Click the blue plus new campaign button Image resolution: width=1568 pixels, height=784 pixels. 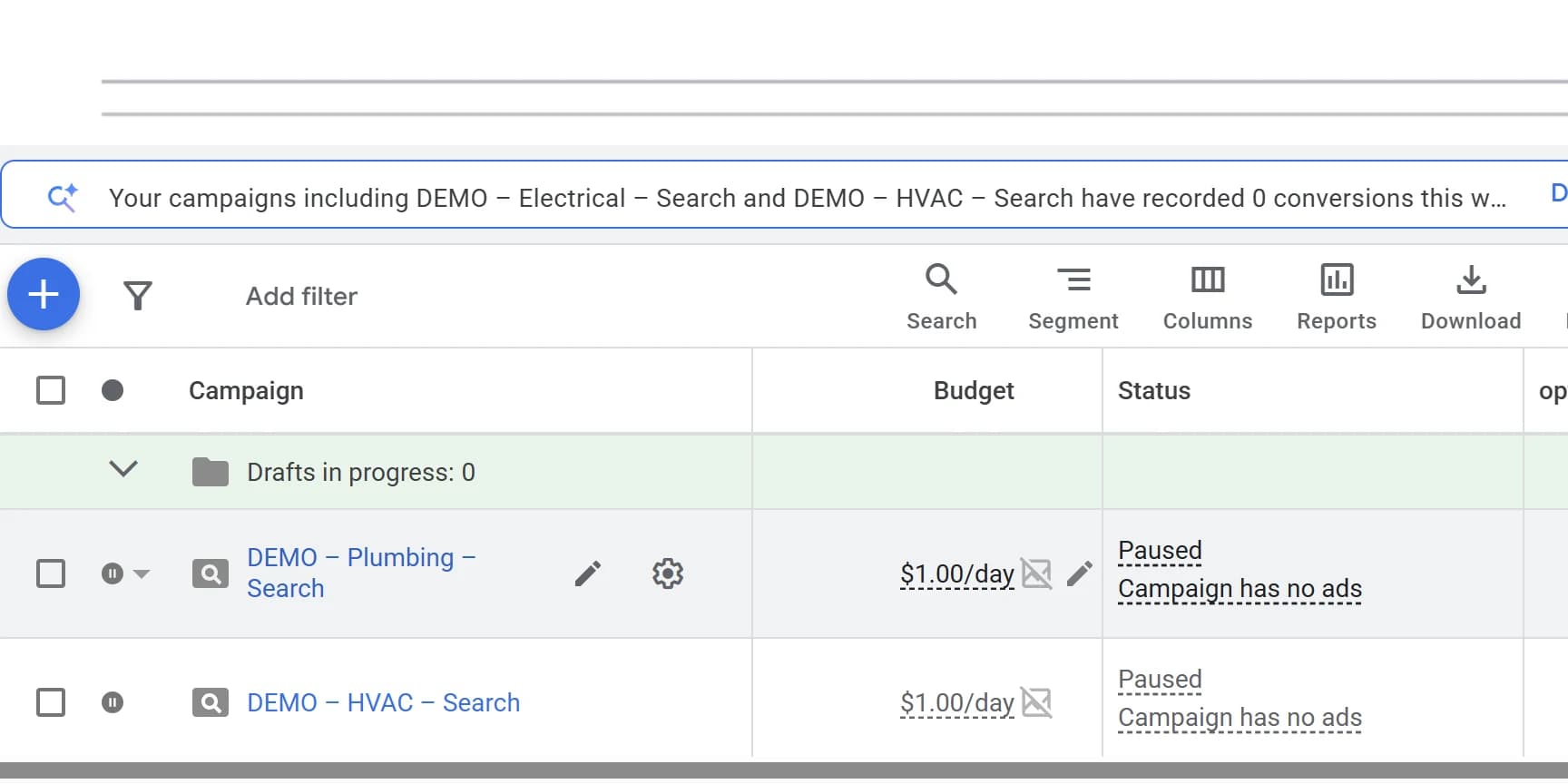coord(44,294)
